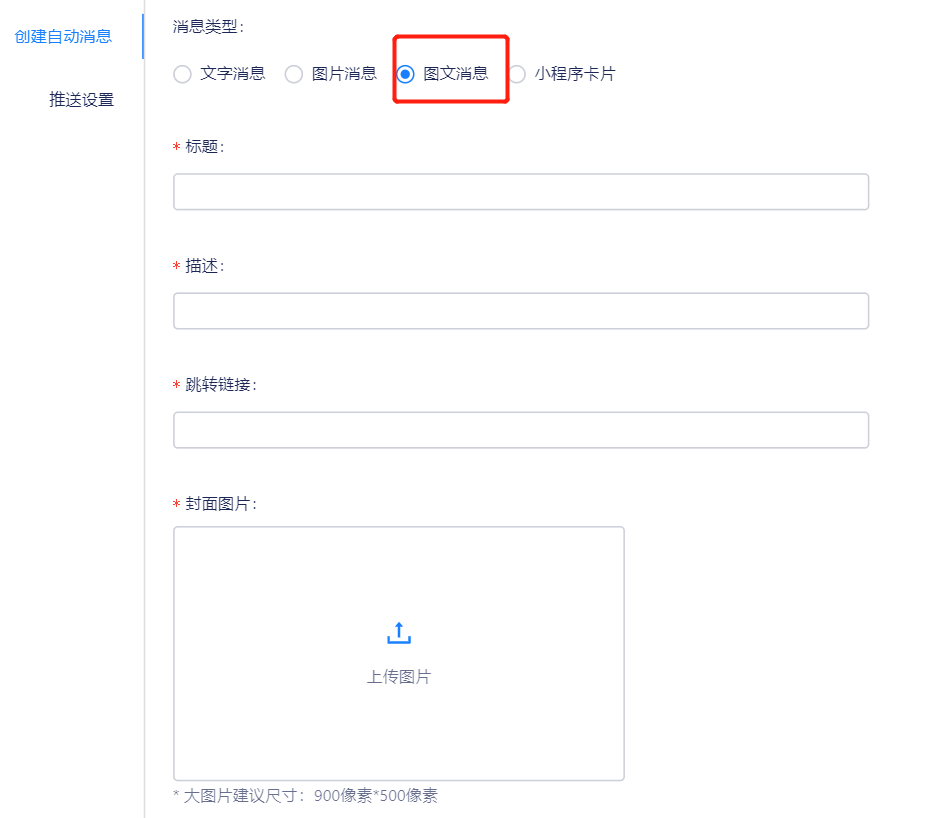The width and height of the screenshot is (930, 818).
Task: Focus the 标题 input field
Action: pos(521,192)
